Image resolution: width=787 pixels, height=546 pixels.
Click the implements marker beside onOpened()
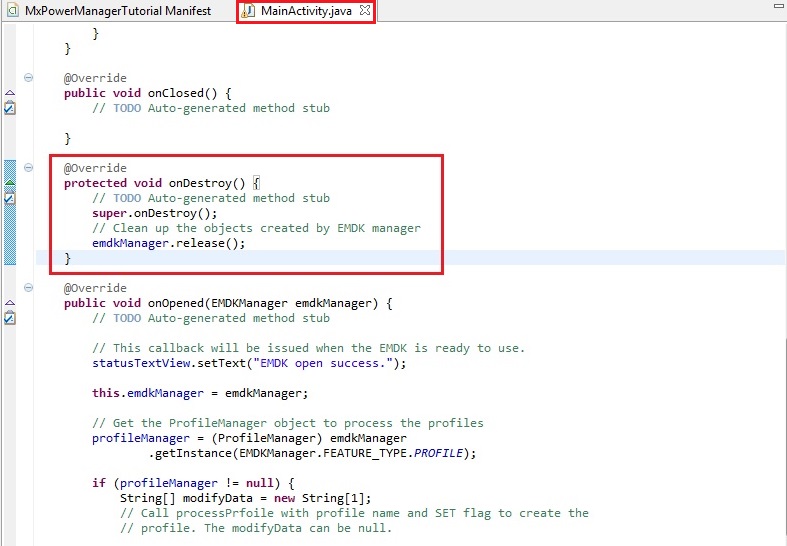(x=9, y=303)
